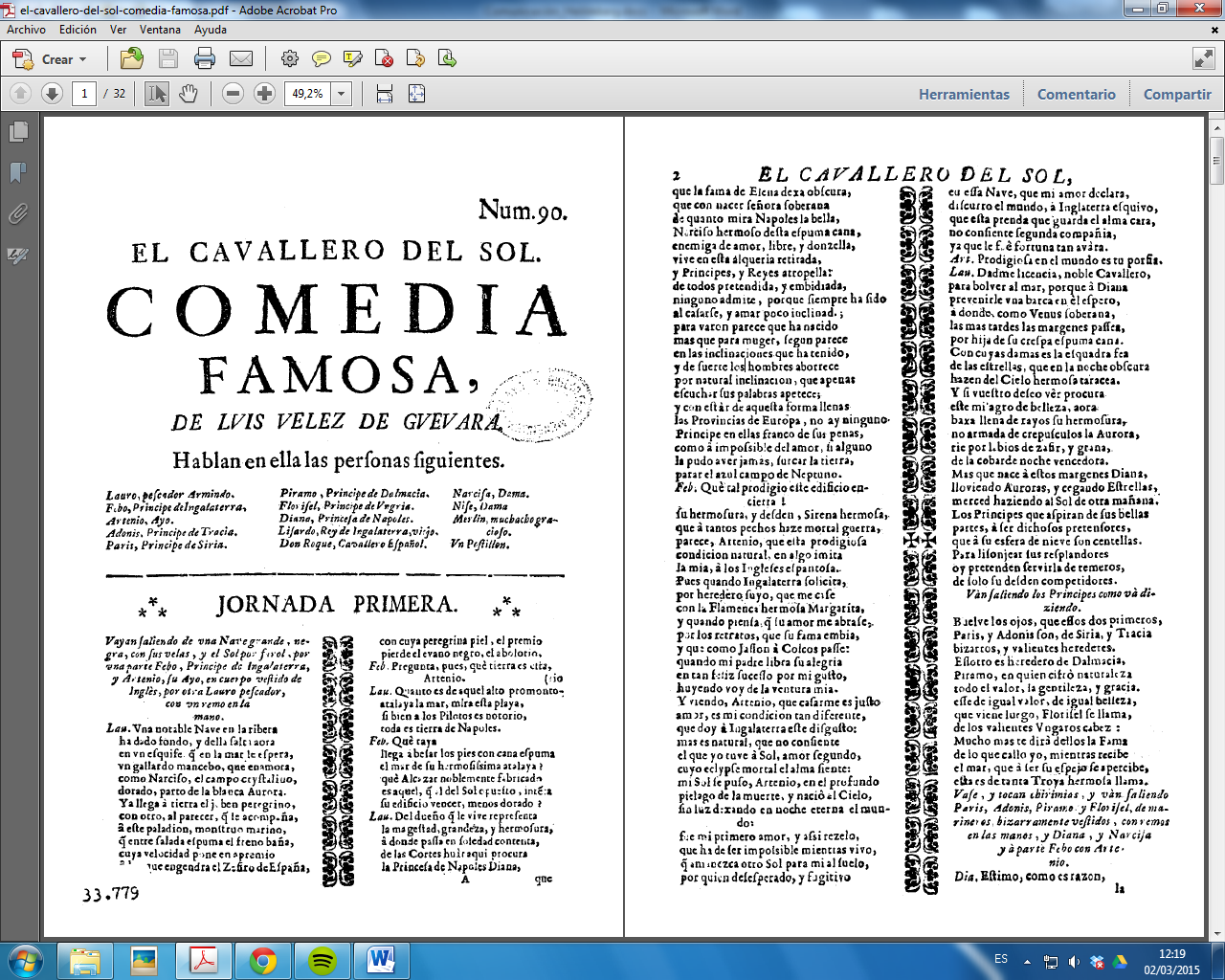Open attachments paperclip panel
1225x980 pixels.
click(18, 213)
